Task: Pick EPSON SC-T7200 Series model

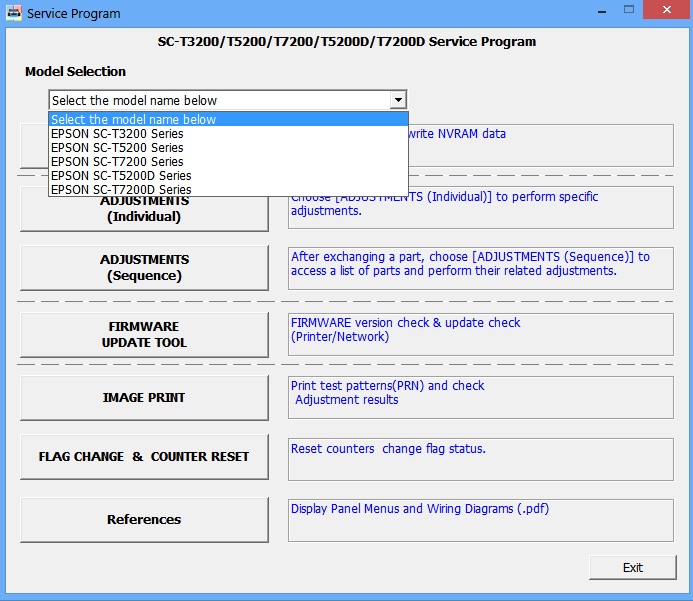Action: tap(228, 162)
